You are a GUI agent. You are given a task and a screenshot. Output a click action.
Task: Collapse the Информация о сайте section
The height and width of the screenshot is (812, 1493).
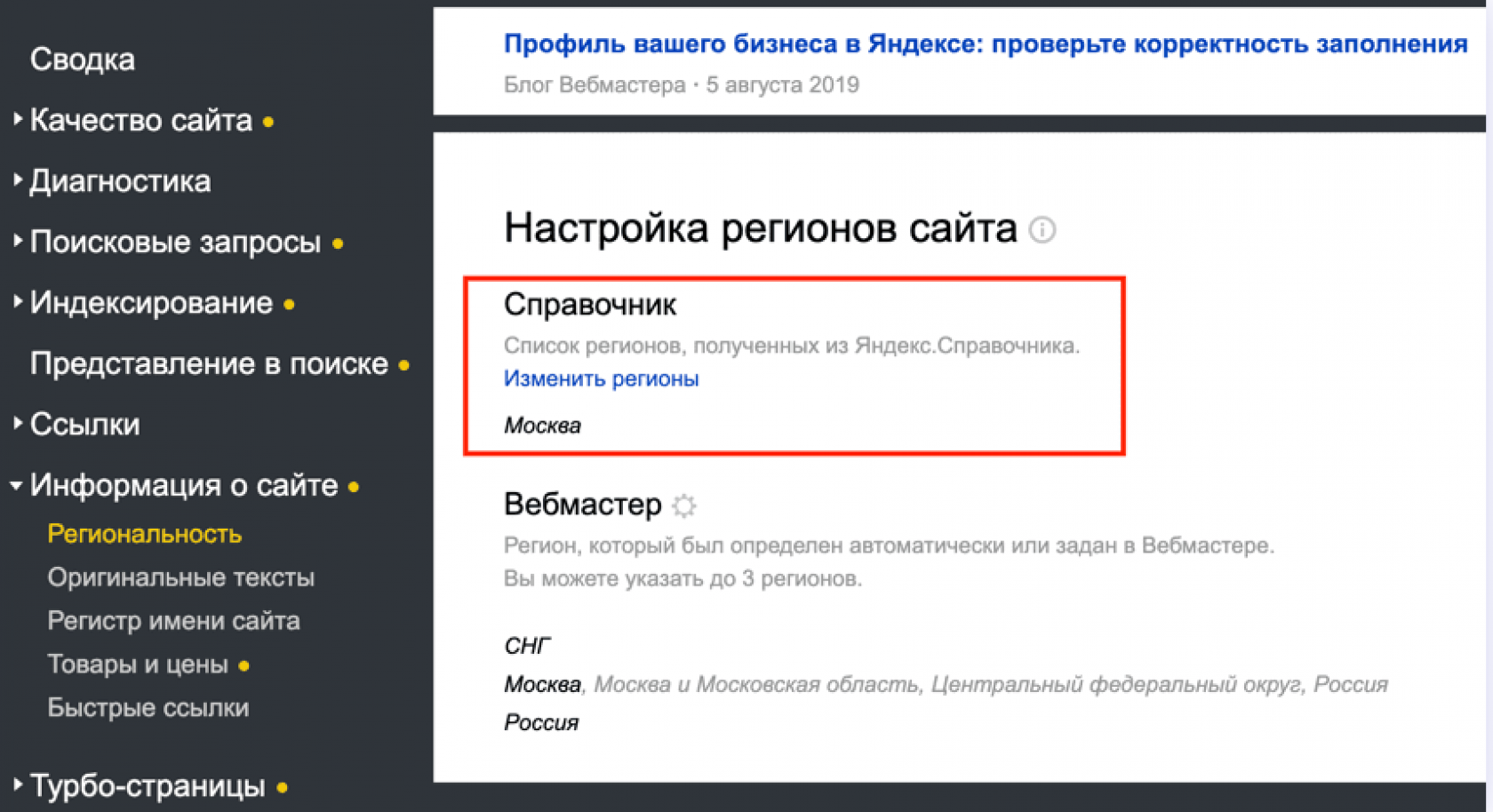pos(183,486)
